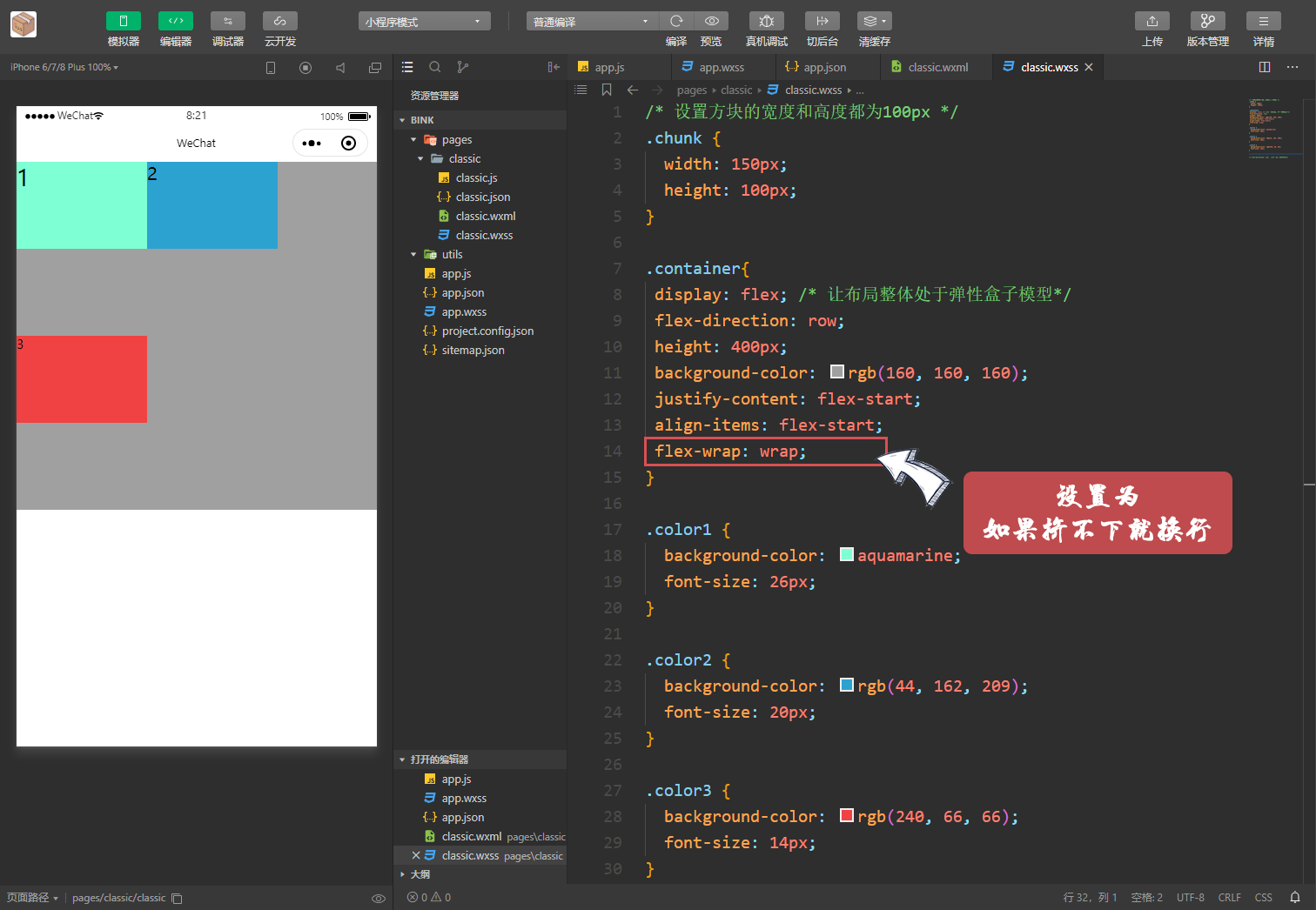Open classic.wxml under the classic folder
Image resolution: width=1316 pixels, height=910 pixels.
[x=485, y=216]
